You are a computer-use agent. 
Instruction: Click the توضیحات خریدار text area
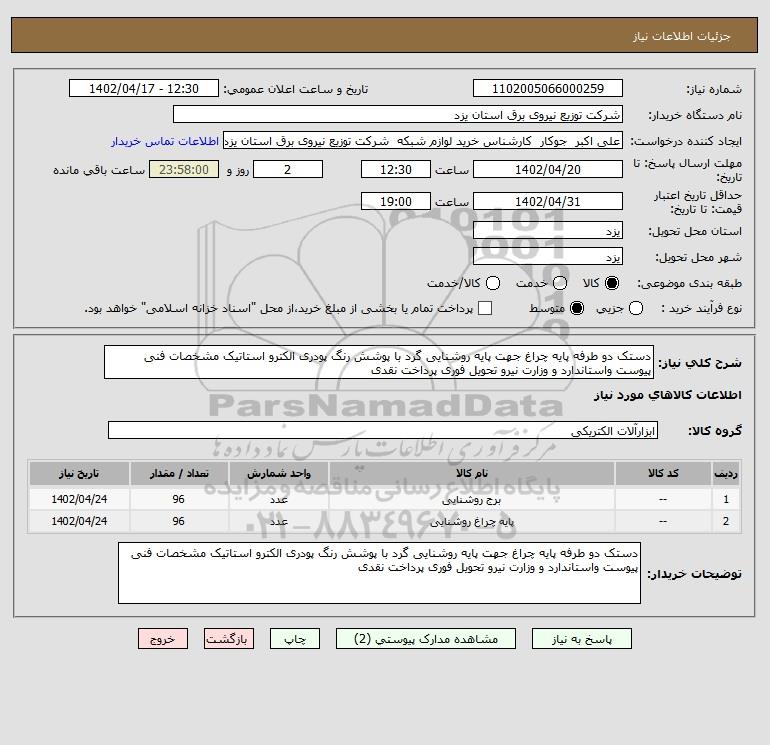pyautogui.click(x=379, y=573)
